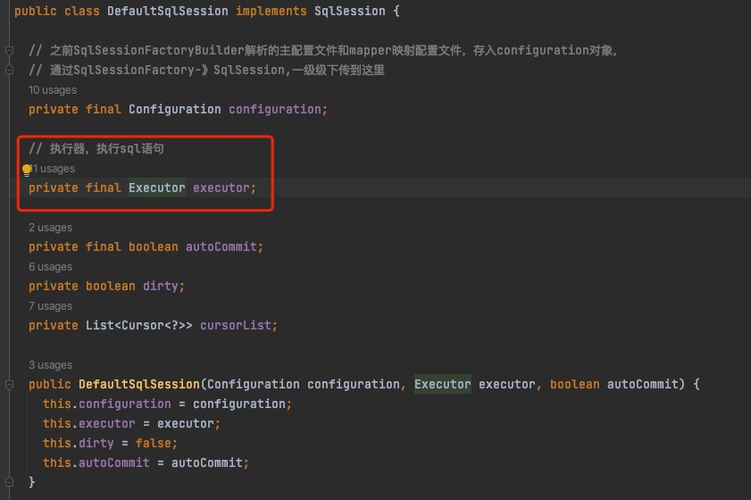Click the DefaultSqlSession constructor name
This screenshot has height=500, width=751.
(x=139, y=384)
